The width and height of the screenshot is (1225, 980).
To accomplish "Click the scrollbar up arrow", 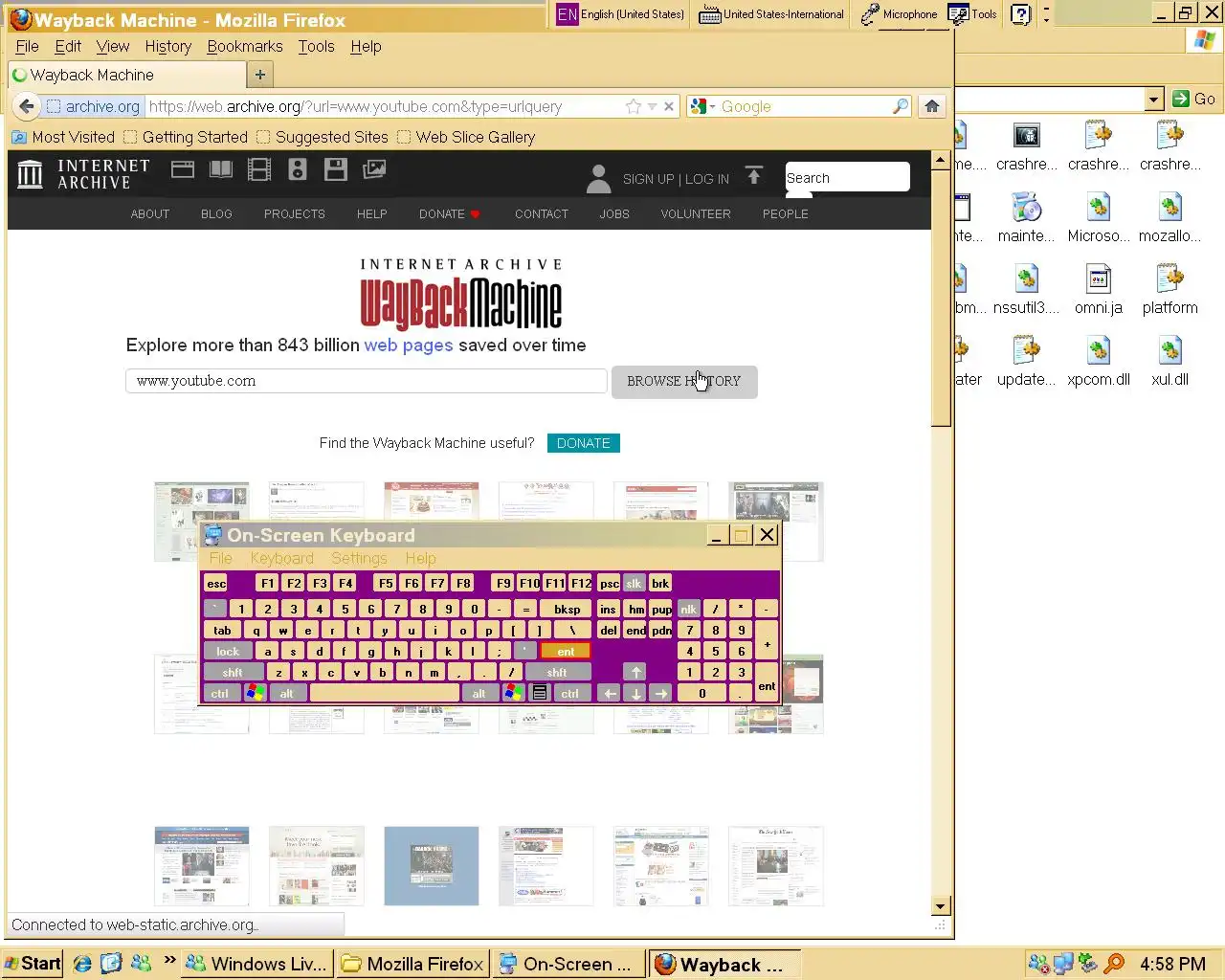I will [941, 161].
